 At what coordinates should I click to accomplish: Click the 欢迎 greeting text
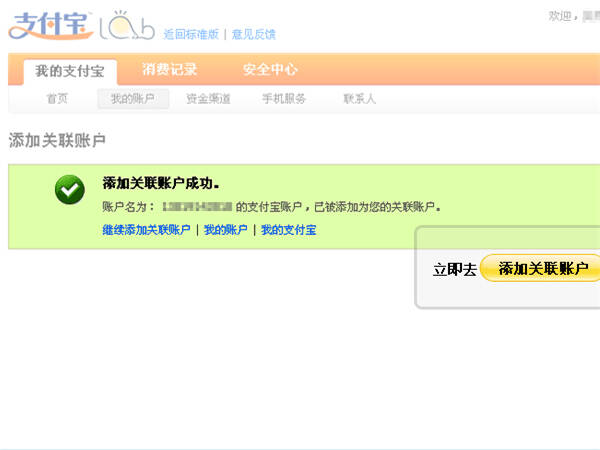tap(562, 16)
